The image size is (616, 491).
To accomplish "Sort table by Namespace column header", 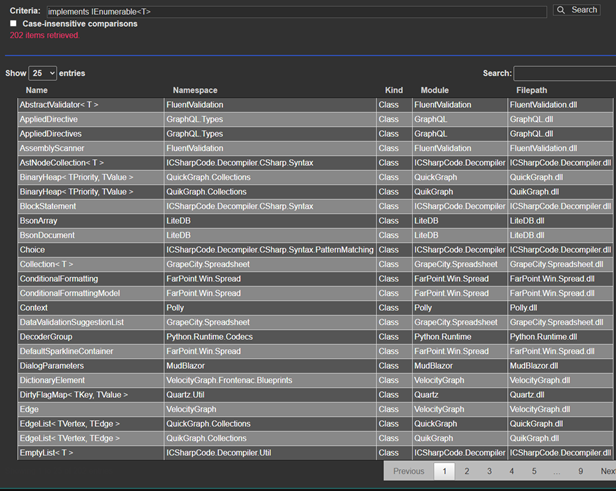I will click(x=195, y=90).
